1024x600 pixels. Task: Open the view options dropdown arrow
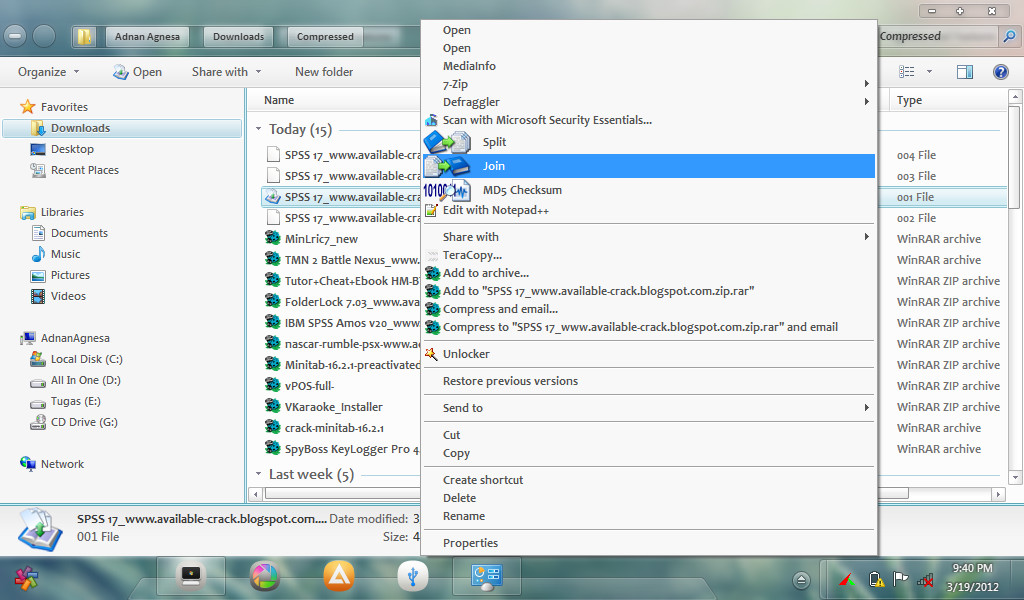point(929,72)
